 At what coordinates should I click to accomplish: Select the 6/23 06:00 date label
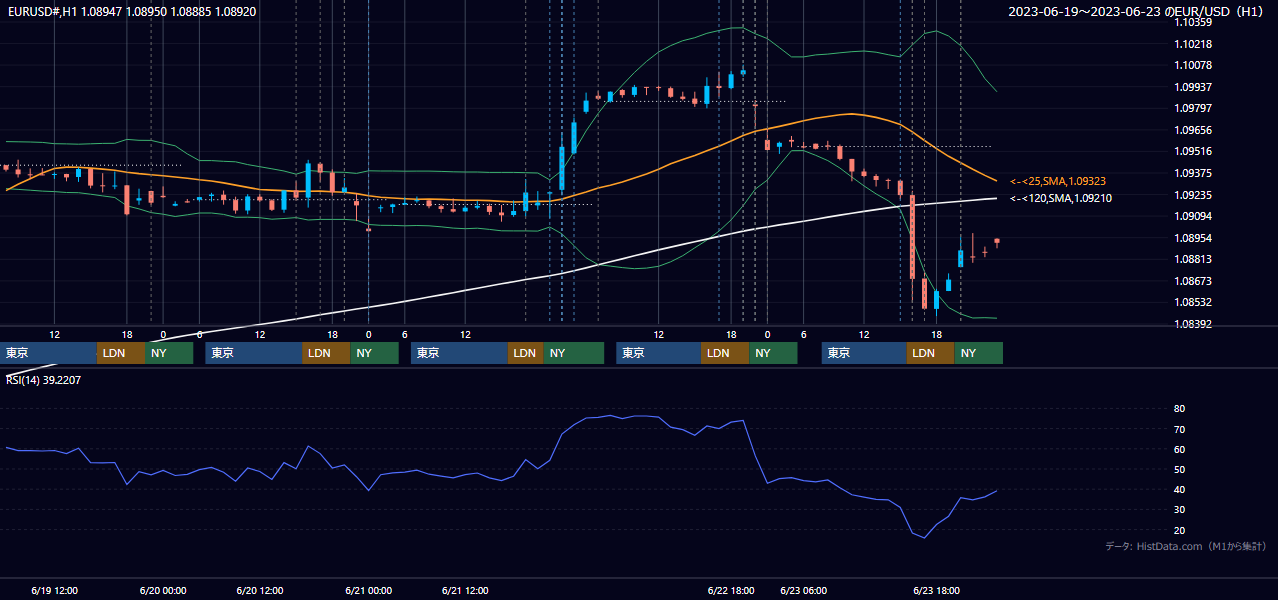coord(803,590)
